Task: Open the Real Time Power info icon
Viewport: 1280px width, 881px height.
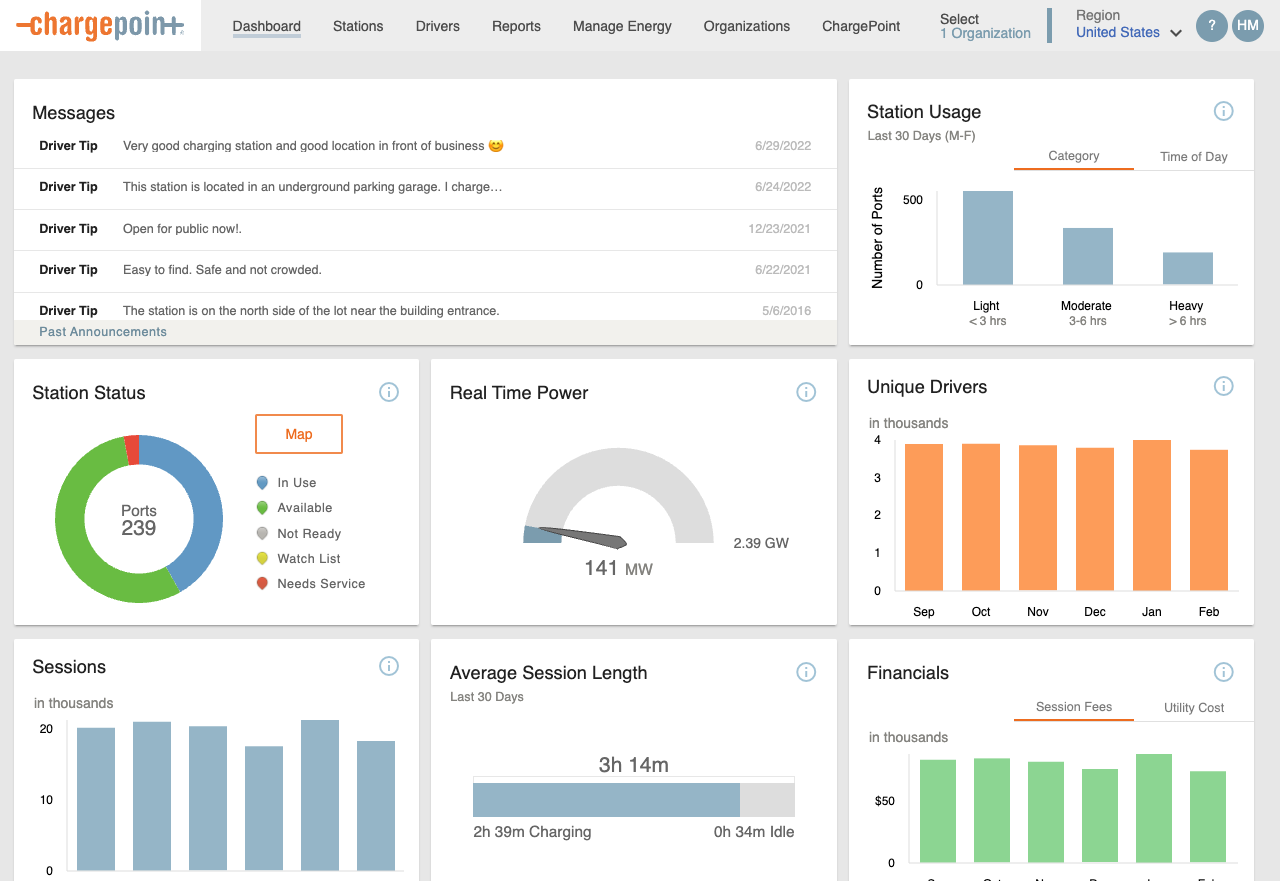Action: pyautogui.click(x=806, y=392)
